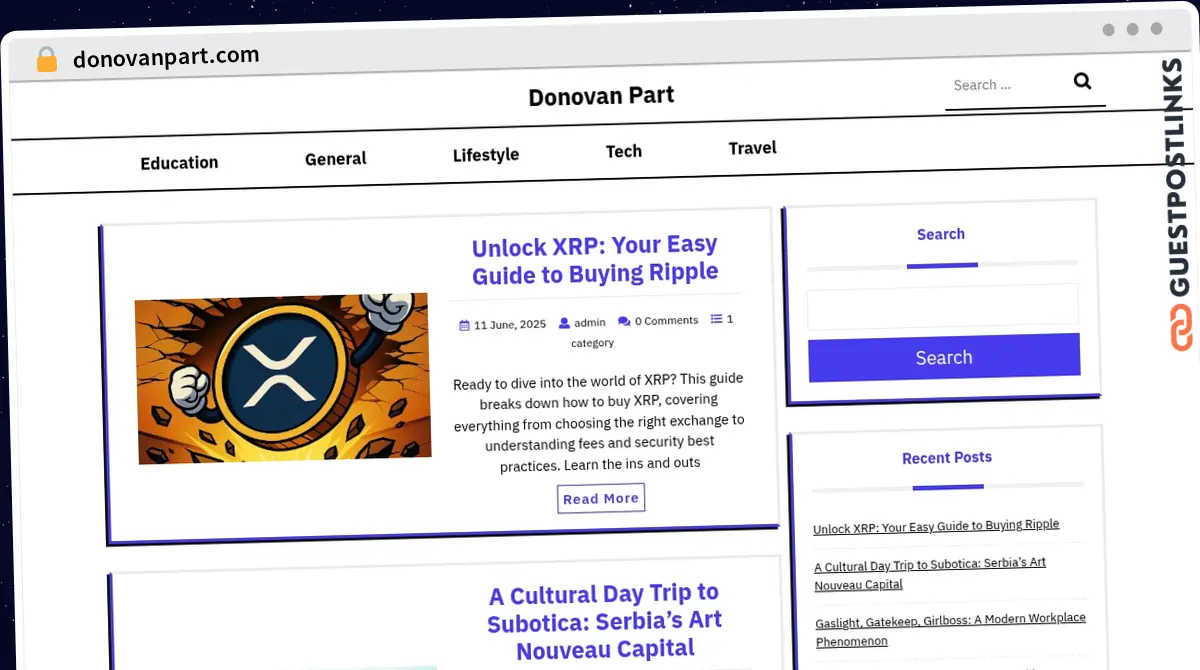The image size is (1200, 670).
Task: Open the Education menu item
Action: (x=179, y=163)
